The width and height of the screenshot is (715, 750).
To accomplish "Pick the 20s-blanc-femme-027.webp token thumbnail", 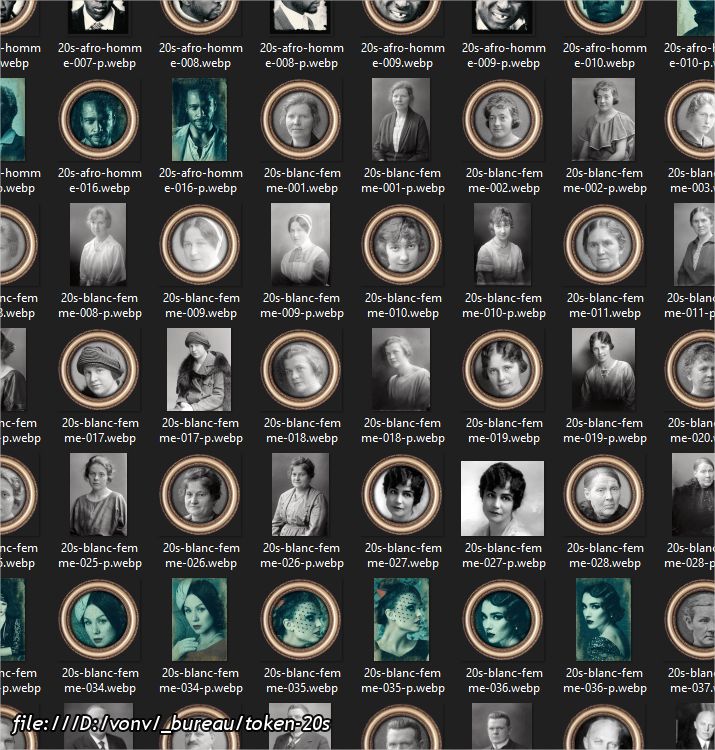I will (402, 495).
